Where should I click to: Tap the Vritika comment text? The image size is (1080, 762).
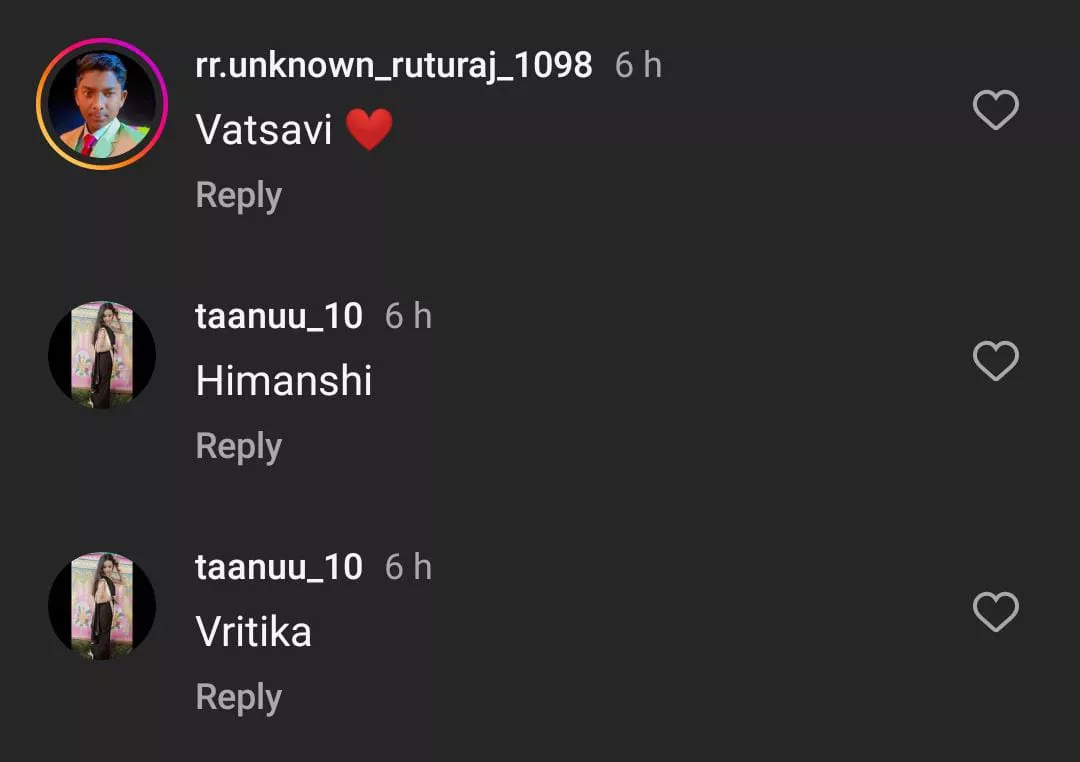[x=254, y=632]
